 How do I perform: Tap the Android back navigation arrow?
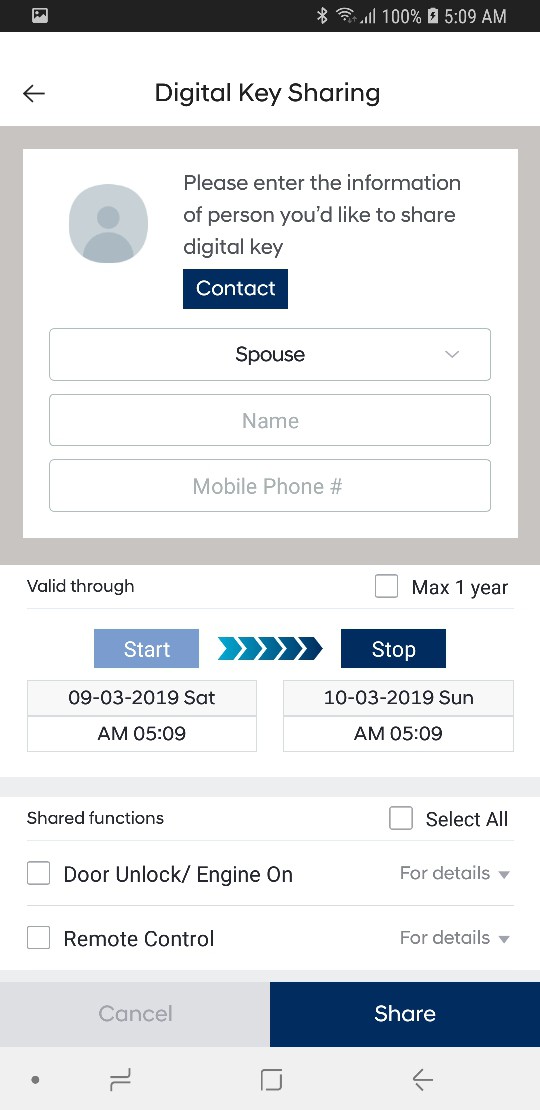coord(423,1080)
